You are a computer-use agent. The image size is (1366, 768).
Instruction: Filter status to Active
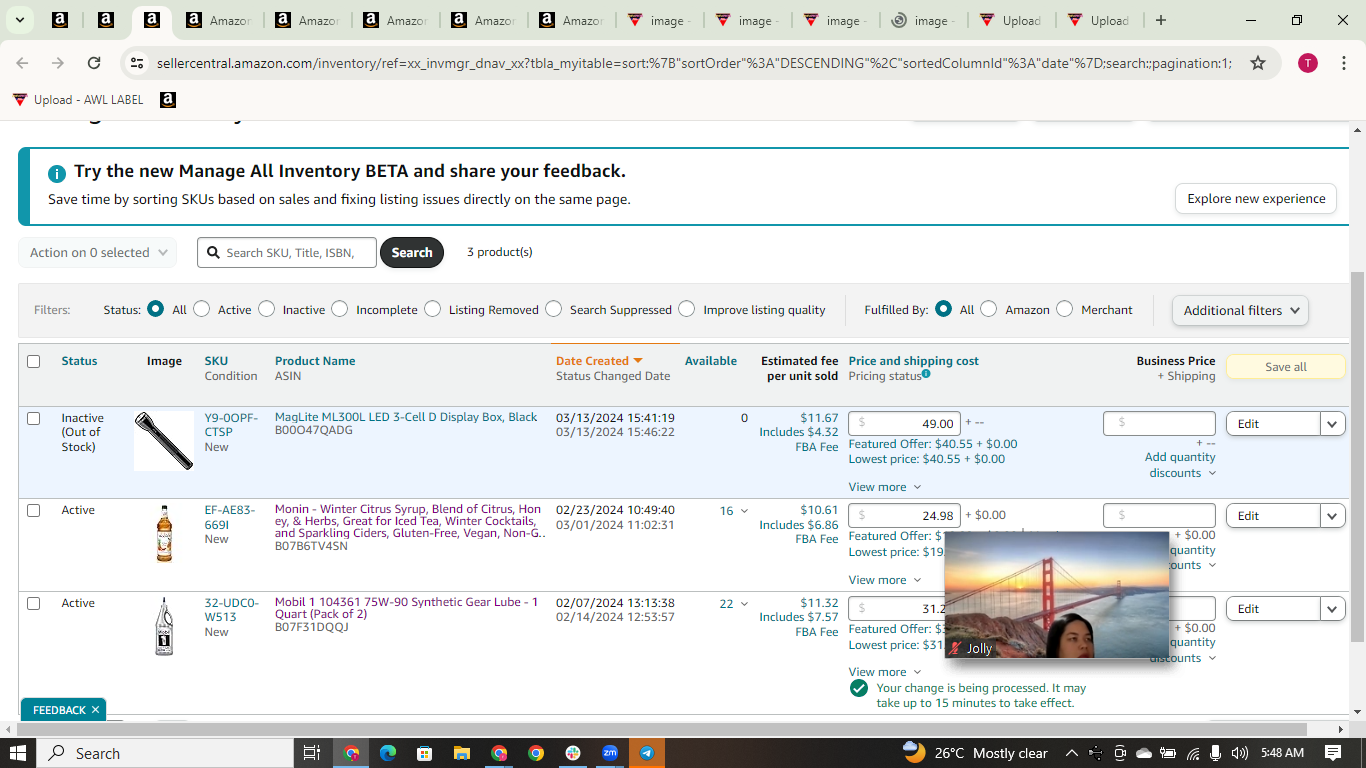coord(202,309)
